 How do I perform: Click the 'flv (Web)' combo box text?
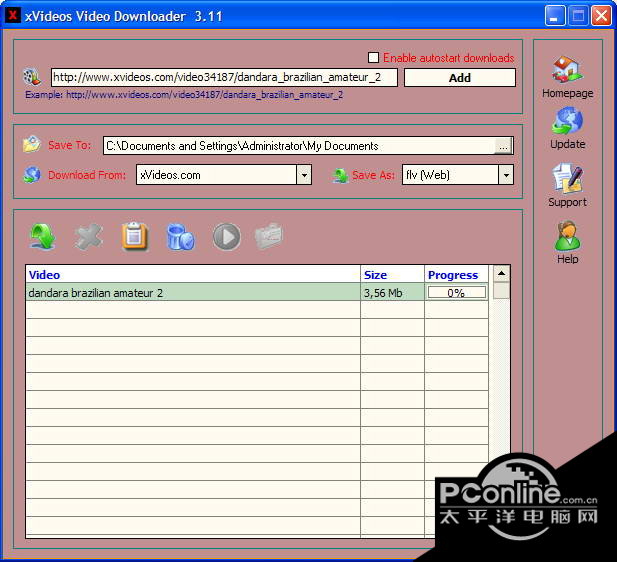[428, 175]
